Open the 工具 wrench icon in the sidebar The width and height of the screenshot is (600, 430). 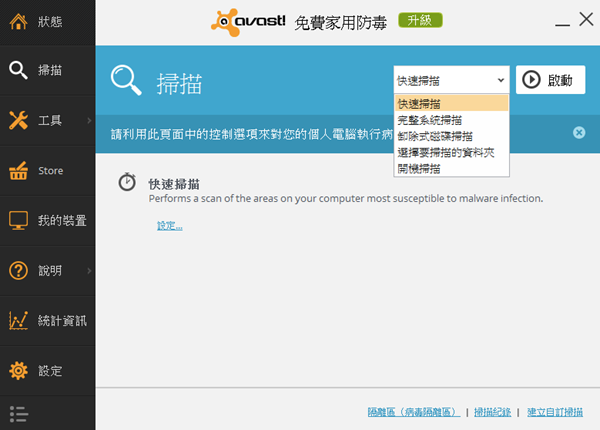(18, 120)
